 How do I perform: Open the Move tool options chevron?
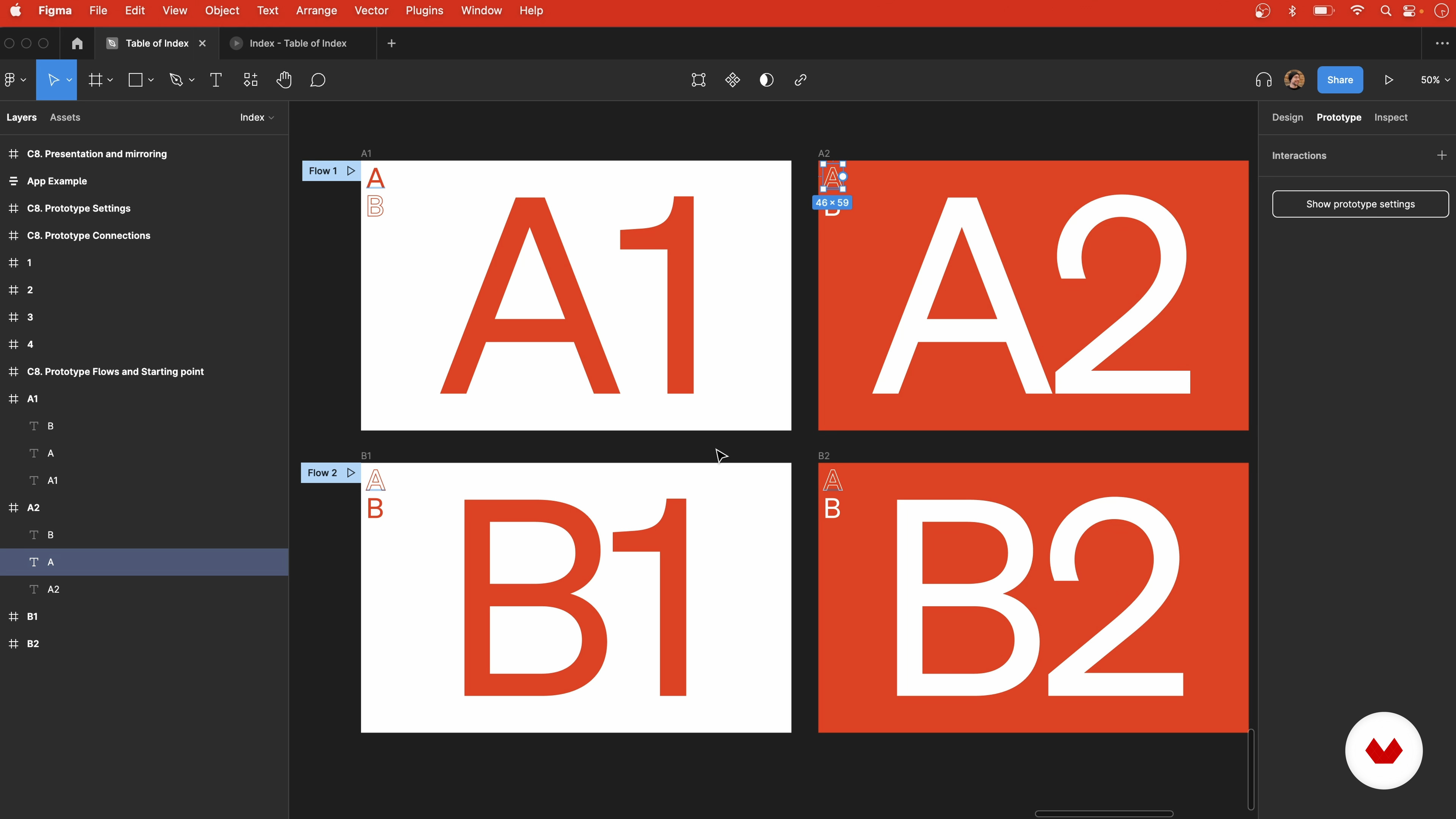click(69, 80)
